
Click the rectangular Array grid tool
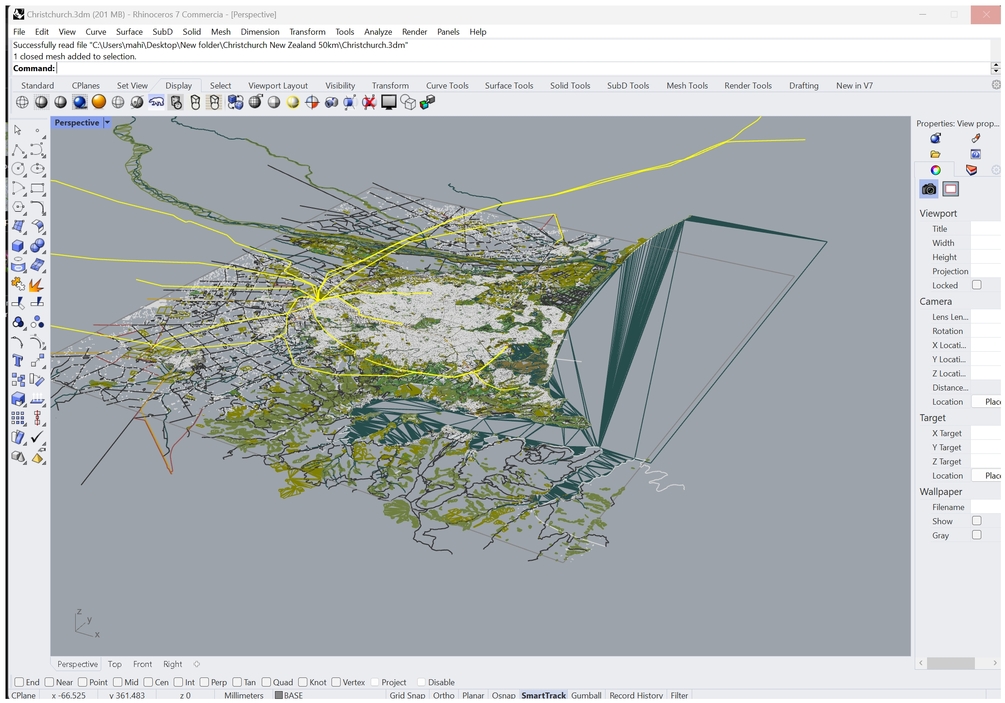18,418
